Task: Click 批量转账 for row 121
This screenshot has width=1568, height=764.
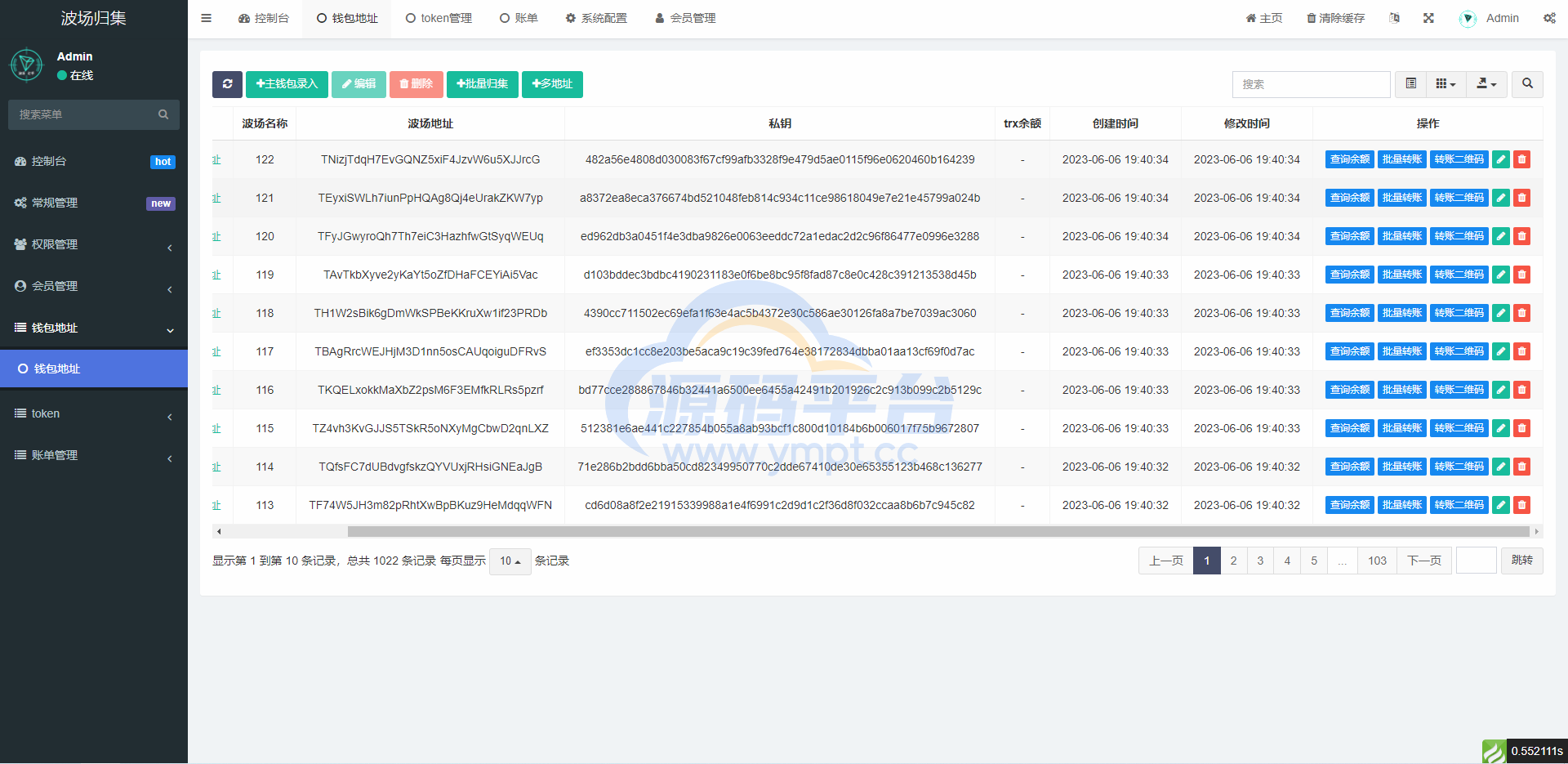Action: click(1402, 198)
